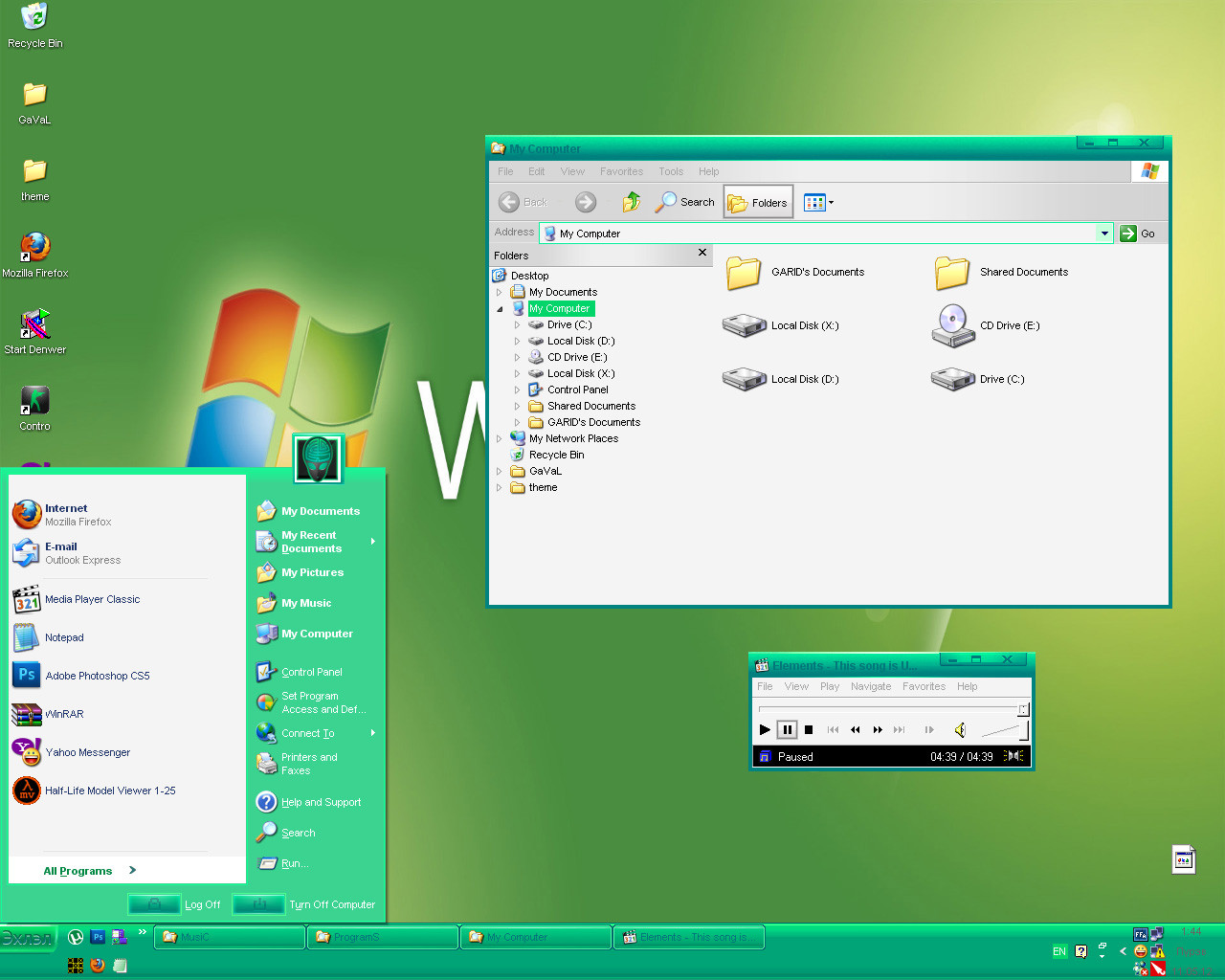Screen dimensions: 1225x980
Task: Switch to MusiC taskbar window
Action: pos(230,937)
